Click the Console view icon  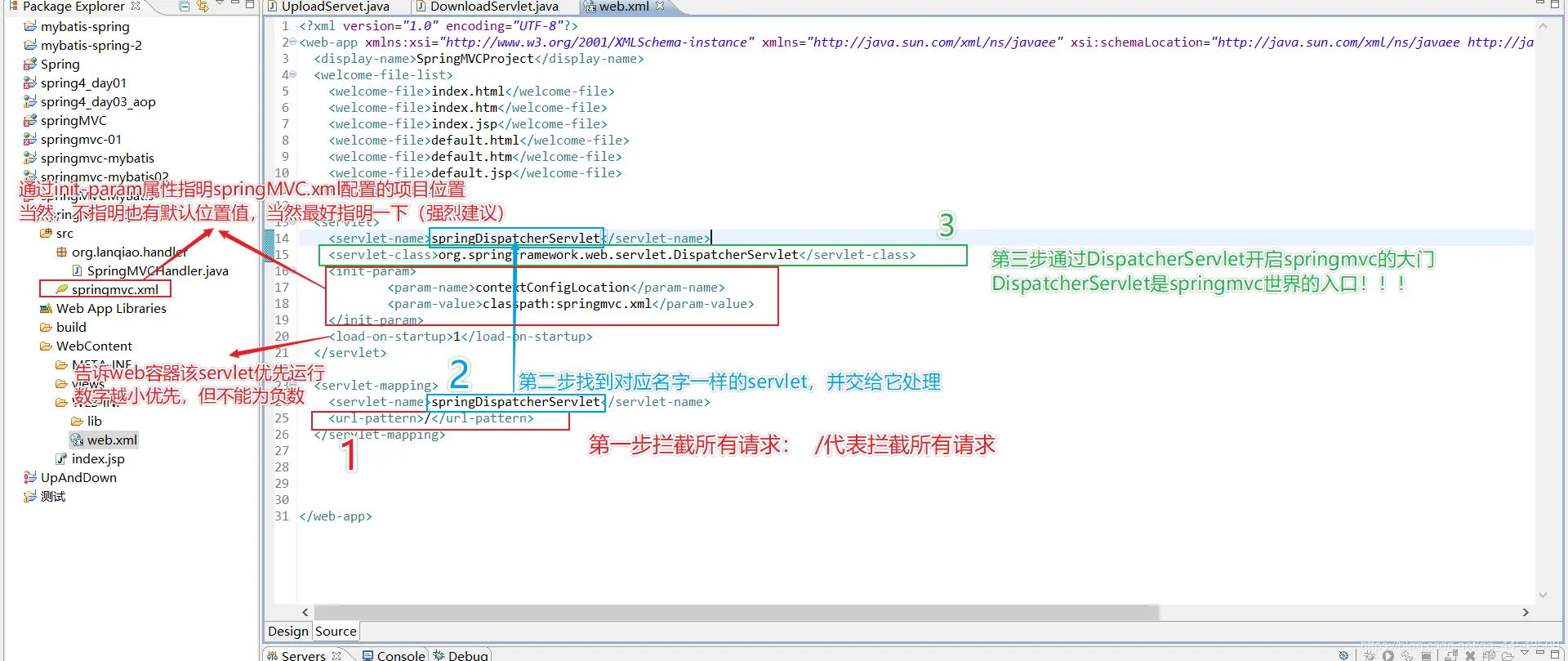click(x=368, y=655)
